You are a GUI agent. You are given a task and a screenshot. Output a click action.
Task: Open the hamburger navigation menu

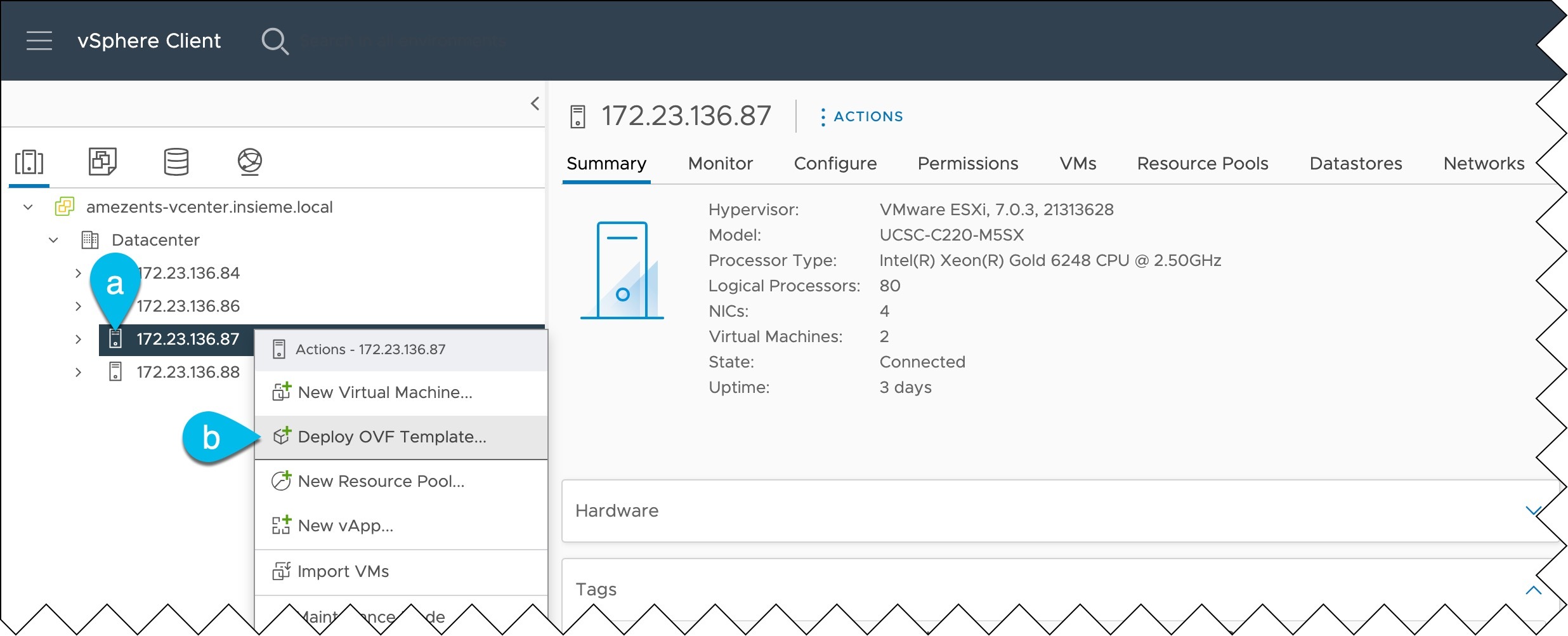[39, 40]
